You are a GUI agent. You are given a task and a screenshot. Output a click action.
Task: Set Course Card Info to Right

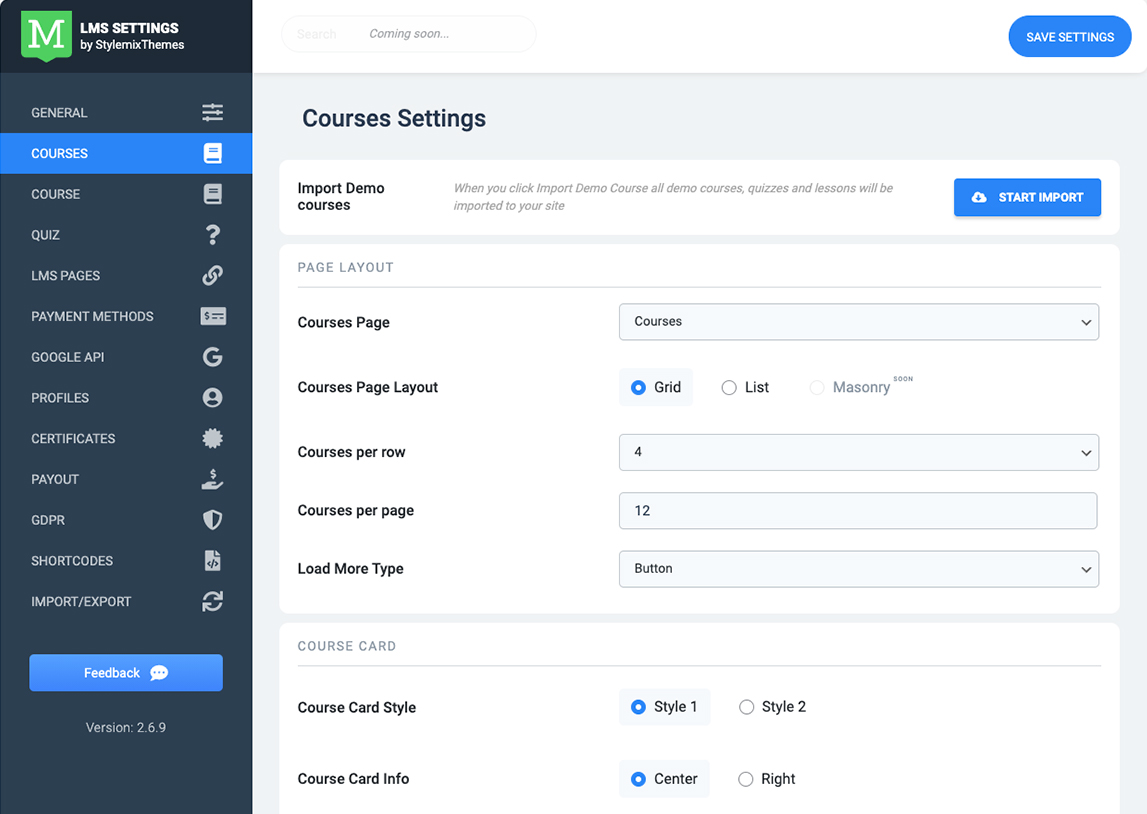click(745, 779)
